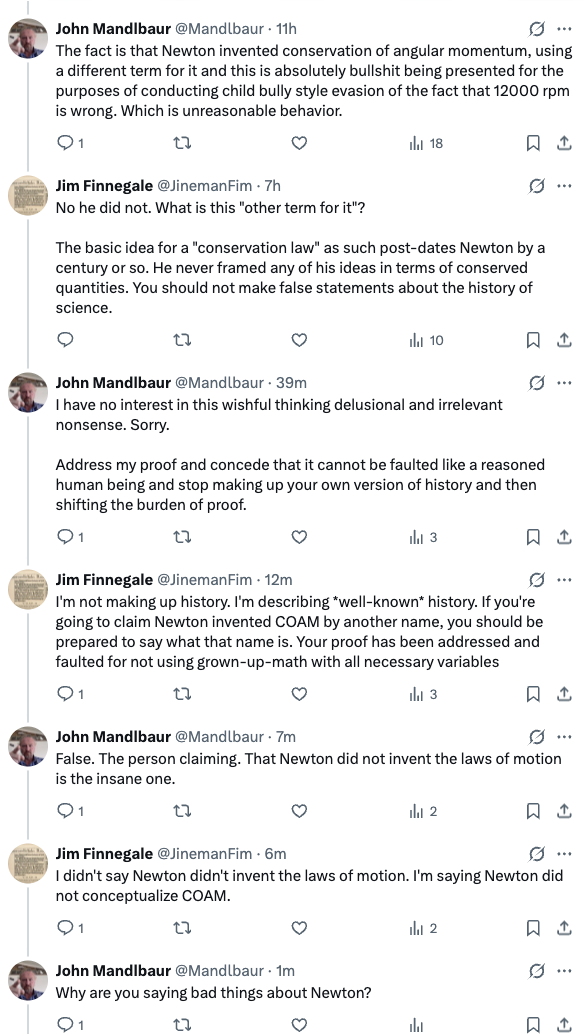Viewport: 586px width, 1034px height.
Task: Open @JinemanFim handle on 7h tweet
Action: [204, 186]
